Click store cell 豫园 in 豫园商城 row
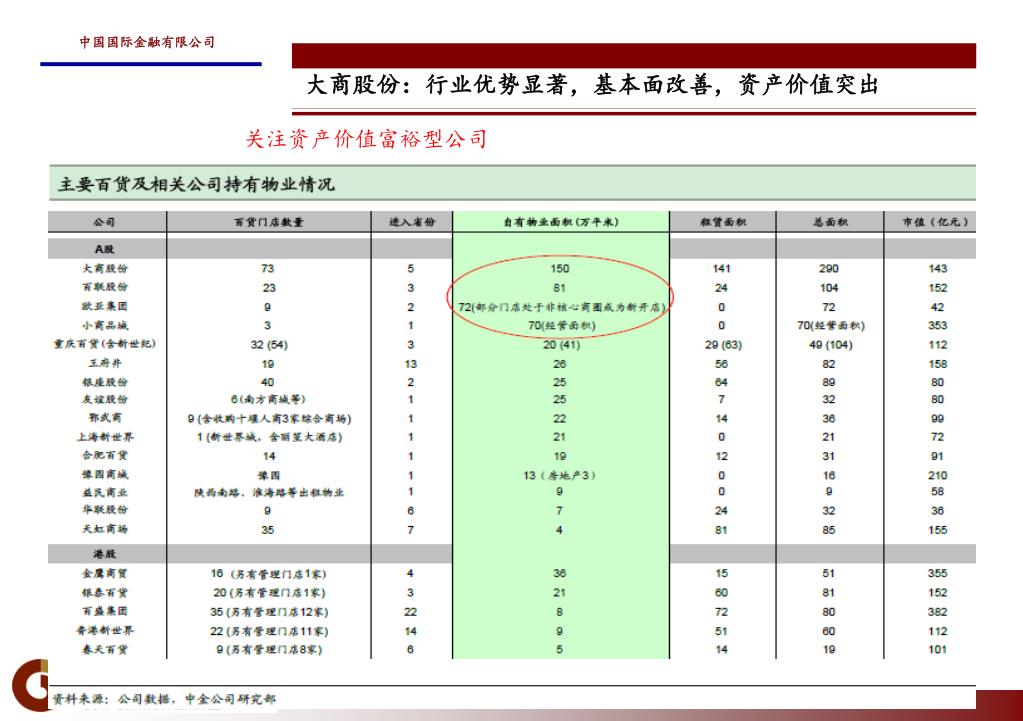The height and width of the screenshot is (721, 1023). coord(269,476)
